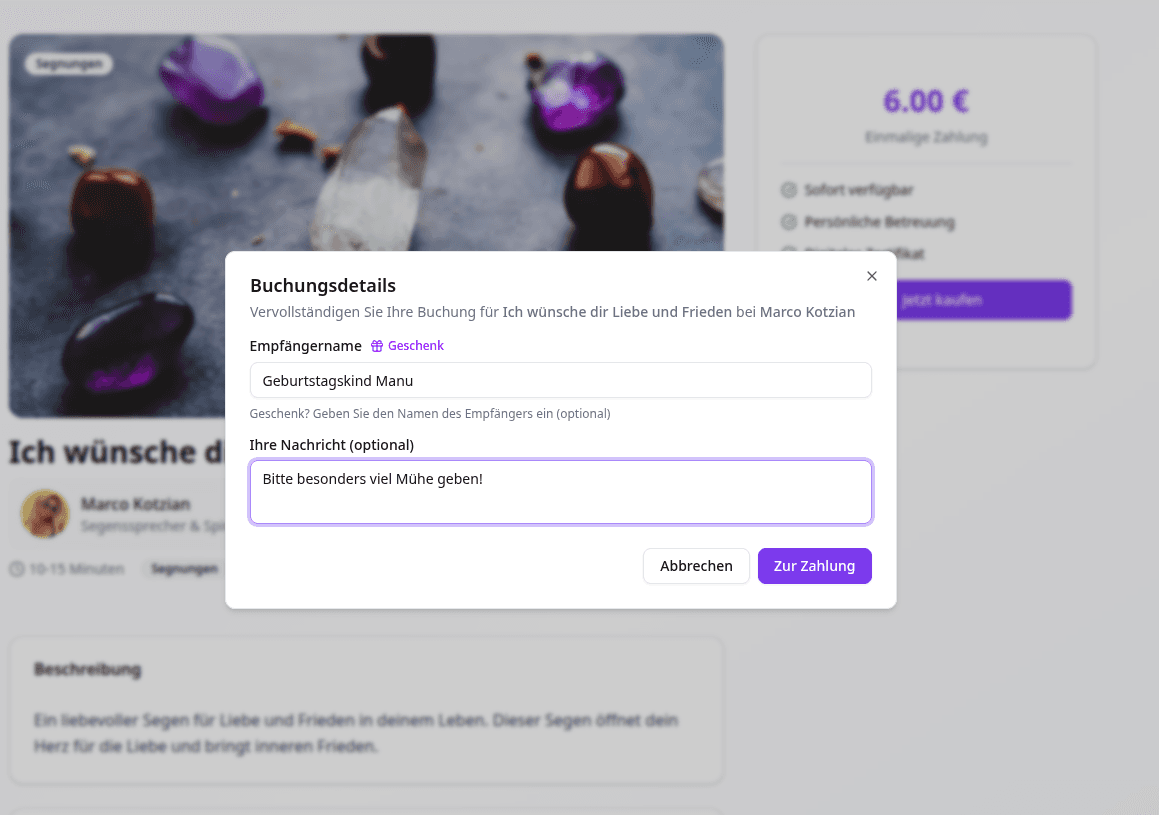Click the Beschreibung section card
Screen dimensions: 1159x815
point(365,710)
